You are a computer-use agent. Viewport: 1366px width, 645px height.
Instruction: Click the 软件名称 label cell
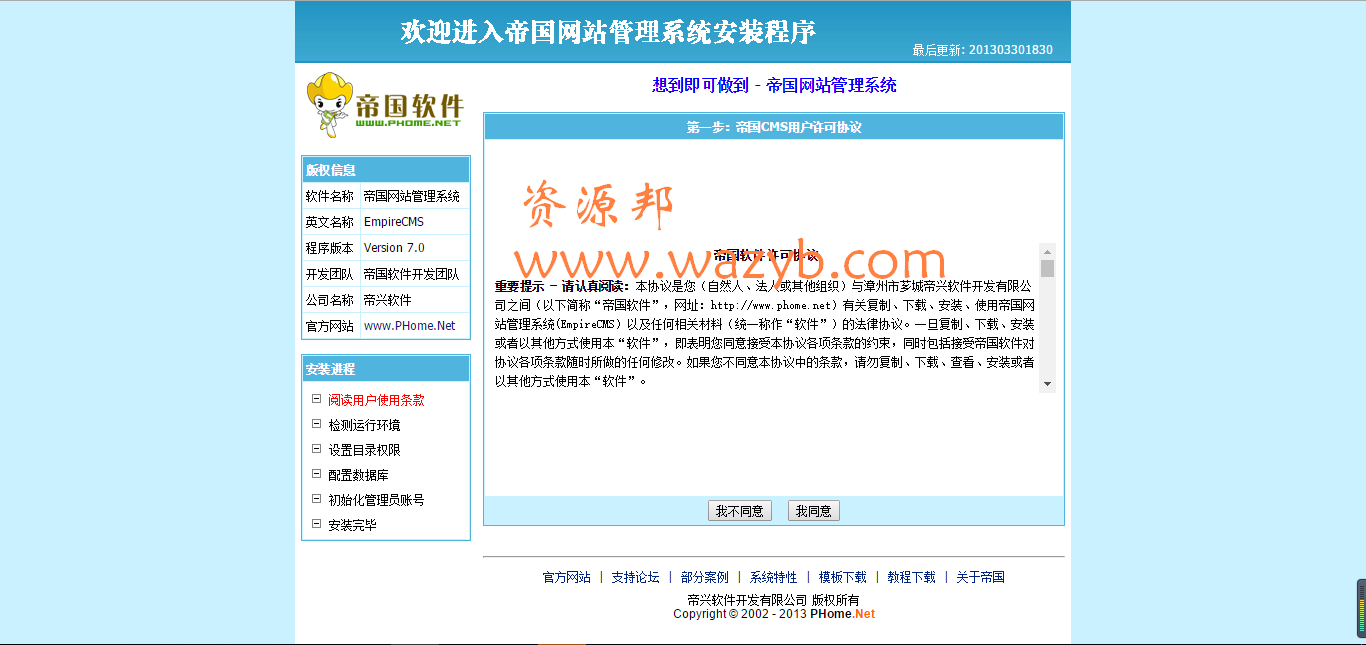(330, 196)
